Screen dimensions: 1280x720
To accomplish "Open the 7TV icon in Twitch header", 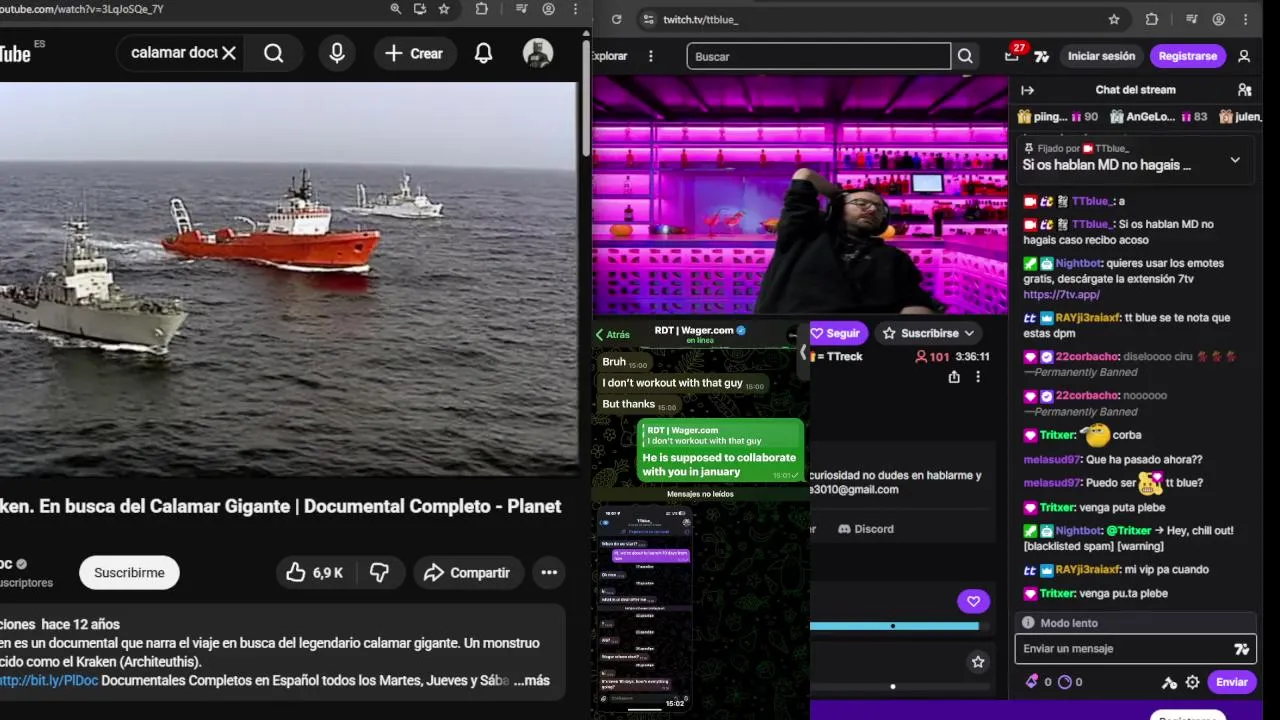I will [x=1042, y=57].
